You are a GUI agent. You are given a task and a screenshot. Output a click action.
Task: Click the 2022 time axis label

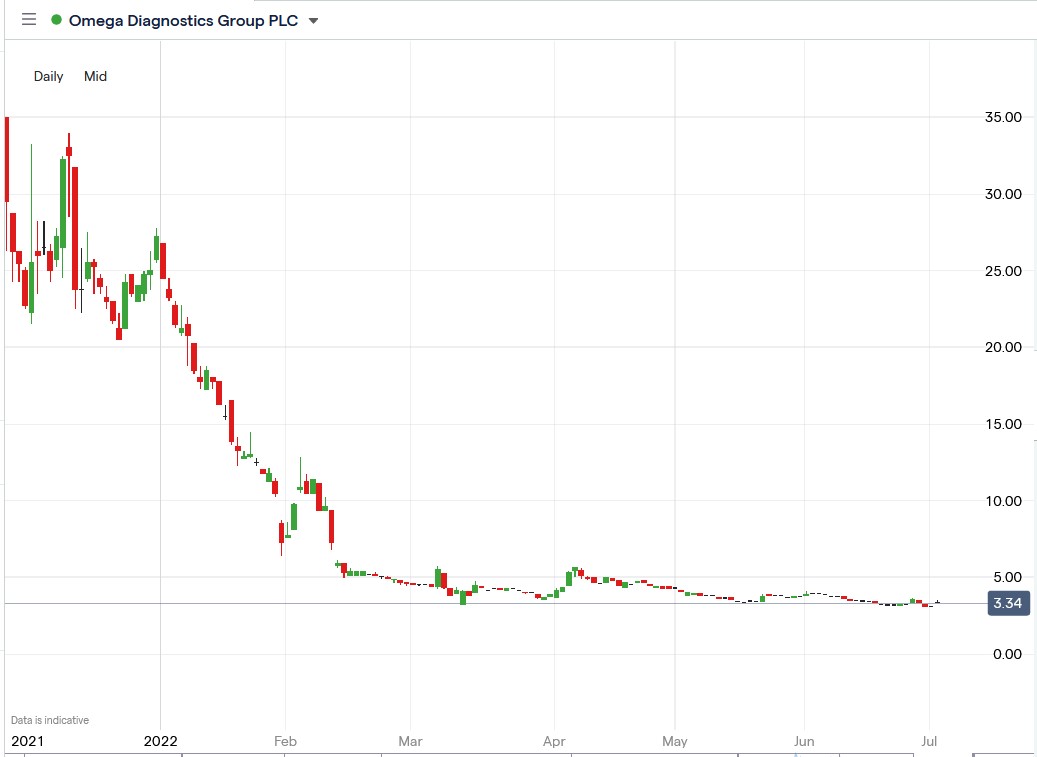point(162,741)
